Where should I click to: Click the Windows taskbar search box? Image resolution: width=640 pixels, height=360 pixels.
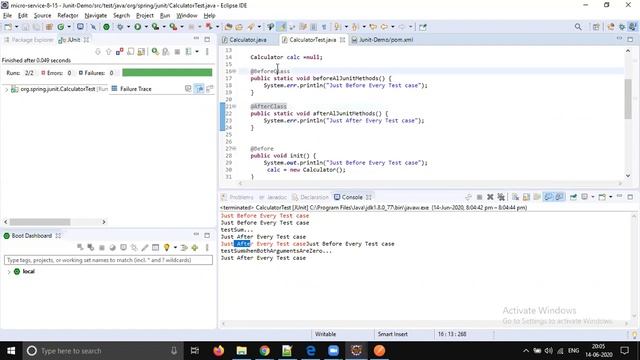coord(101,351)
